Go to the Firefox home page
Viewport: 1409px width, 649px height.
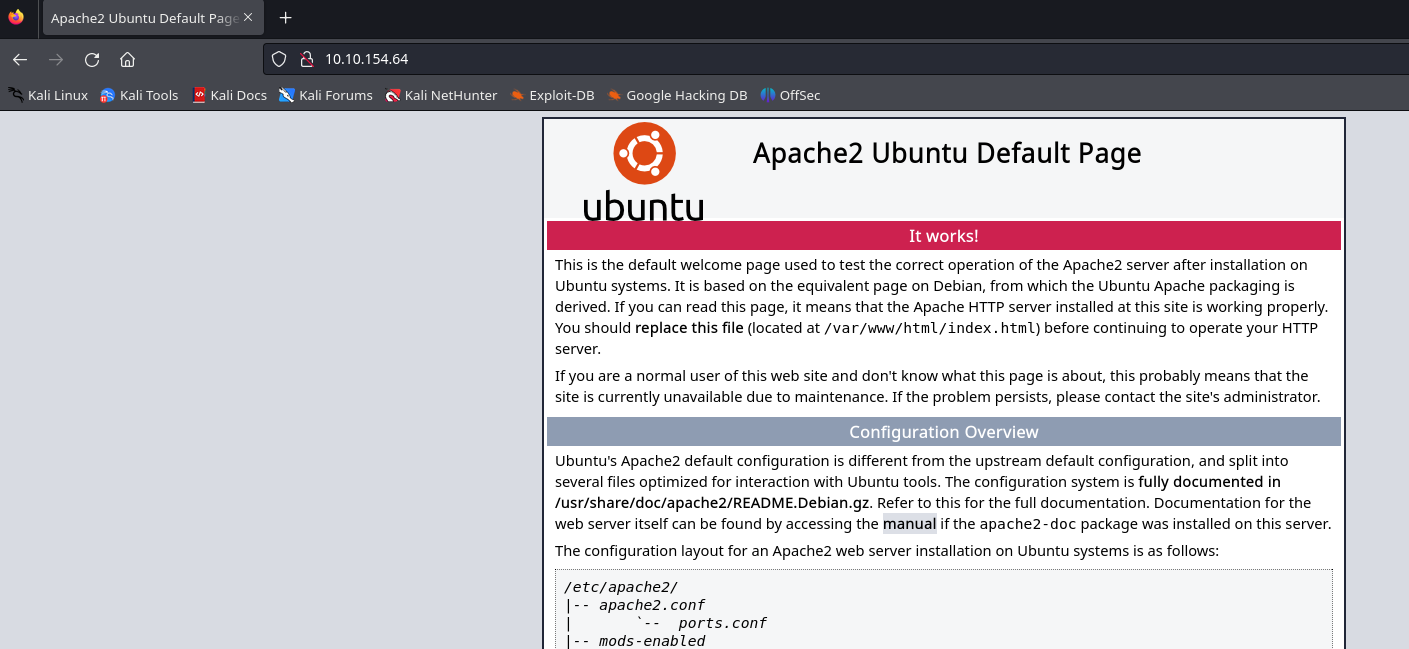(x=127, y=59)
